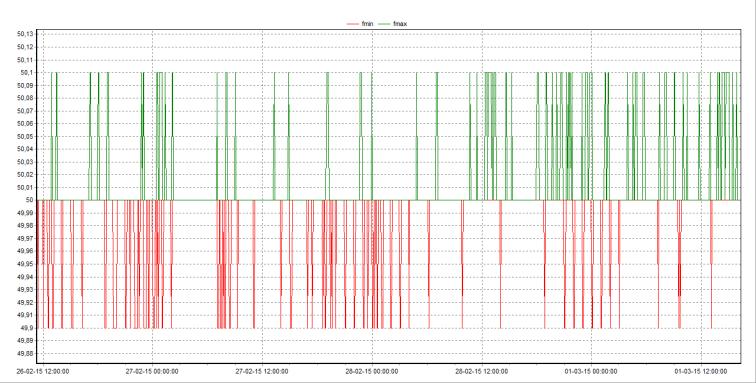Select the 01-03-15 00:00:00 time label
This screenshot has width=756, height=383.
pyautogui.click(x=591, y=371)
